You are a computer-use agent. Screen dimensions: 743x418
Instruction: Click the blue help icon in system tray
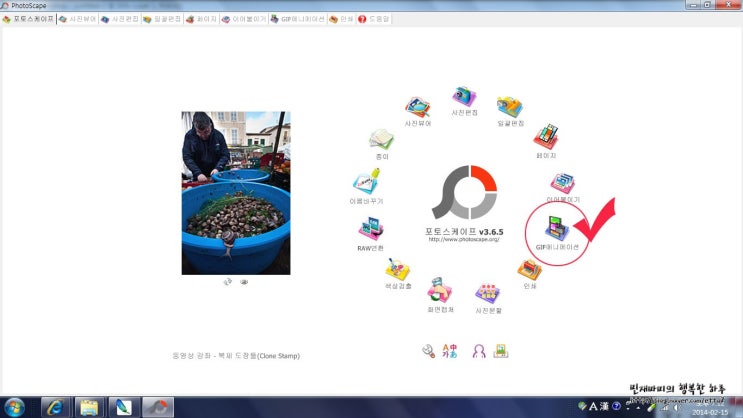616,406
